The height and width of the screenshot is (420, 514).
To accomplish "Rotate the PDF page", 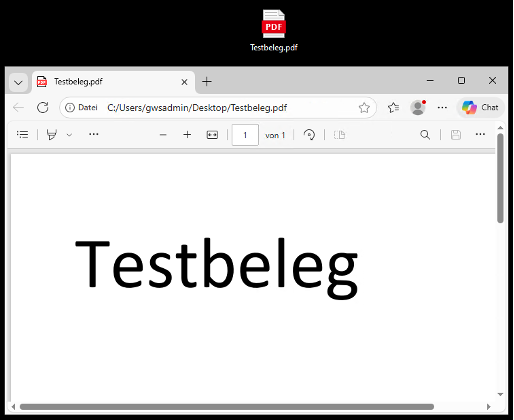I will (x=309, y=135).
